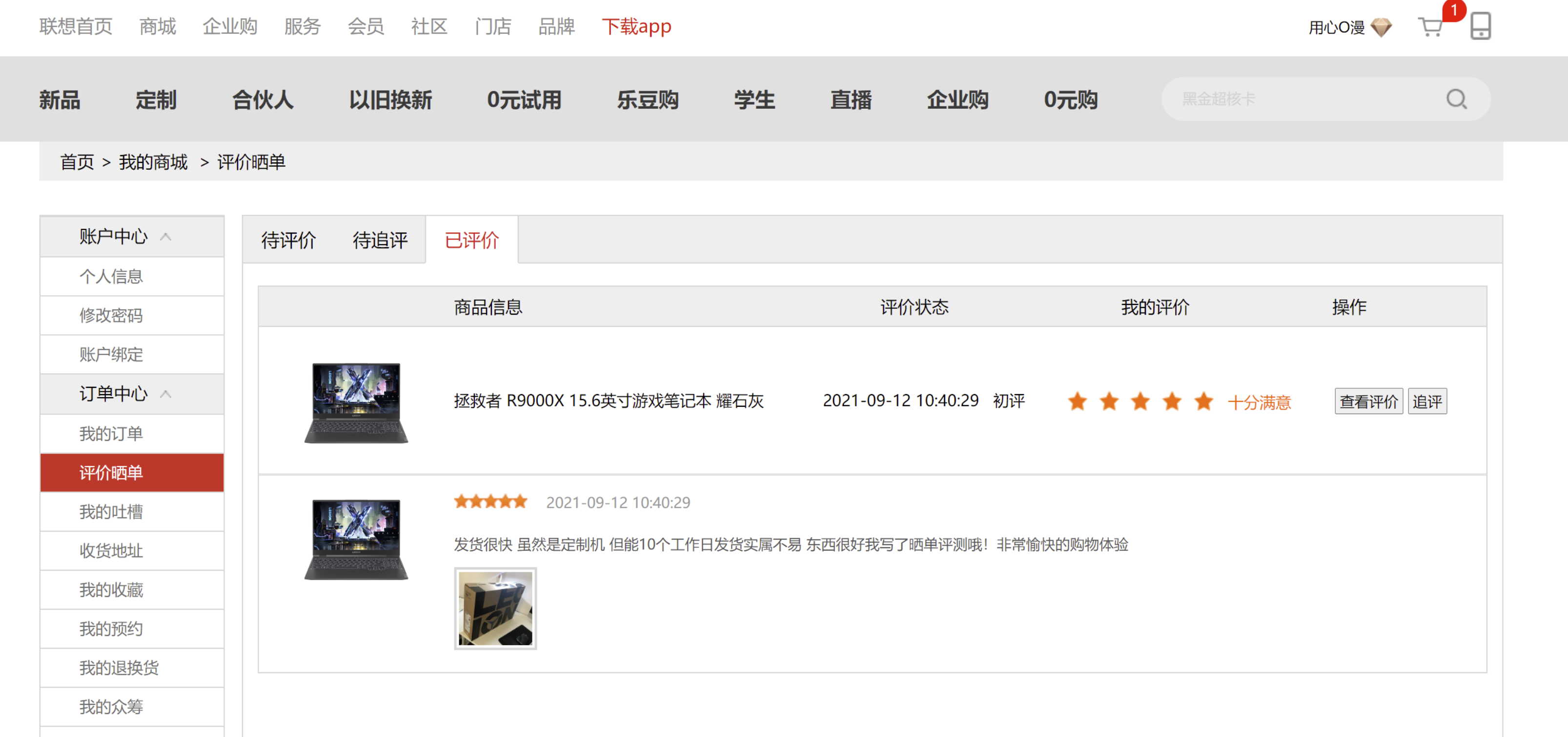1568x737 pixels.
Task: Open 我的预约 in sidebar
Action: coord(132,629)
